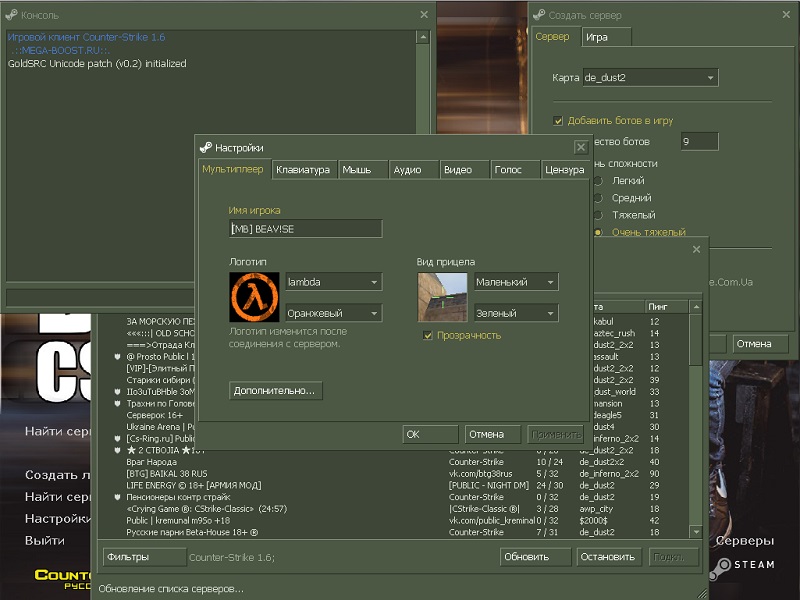The height and width of the screenshot is (600, 800).
Task: Switch to the Цензура tab
Action: (564, 170)
